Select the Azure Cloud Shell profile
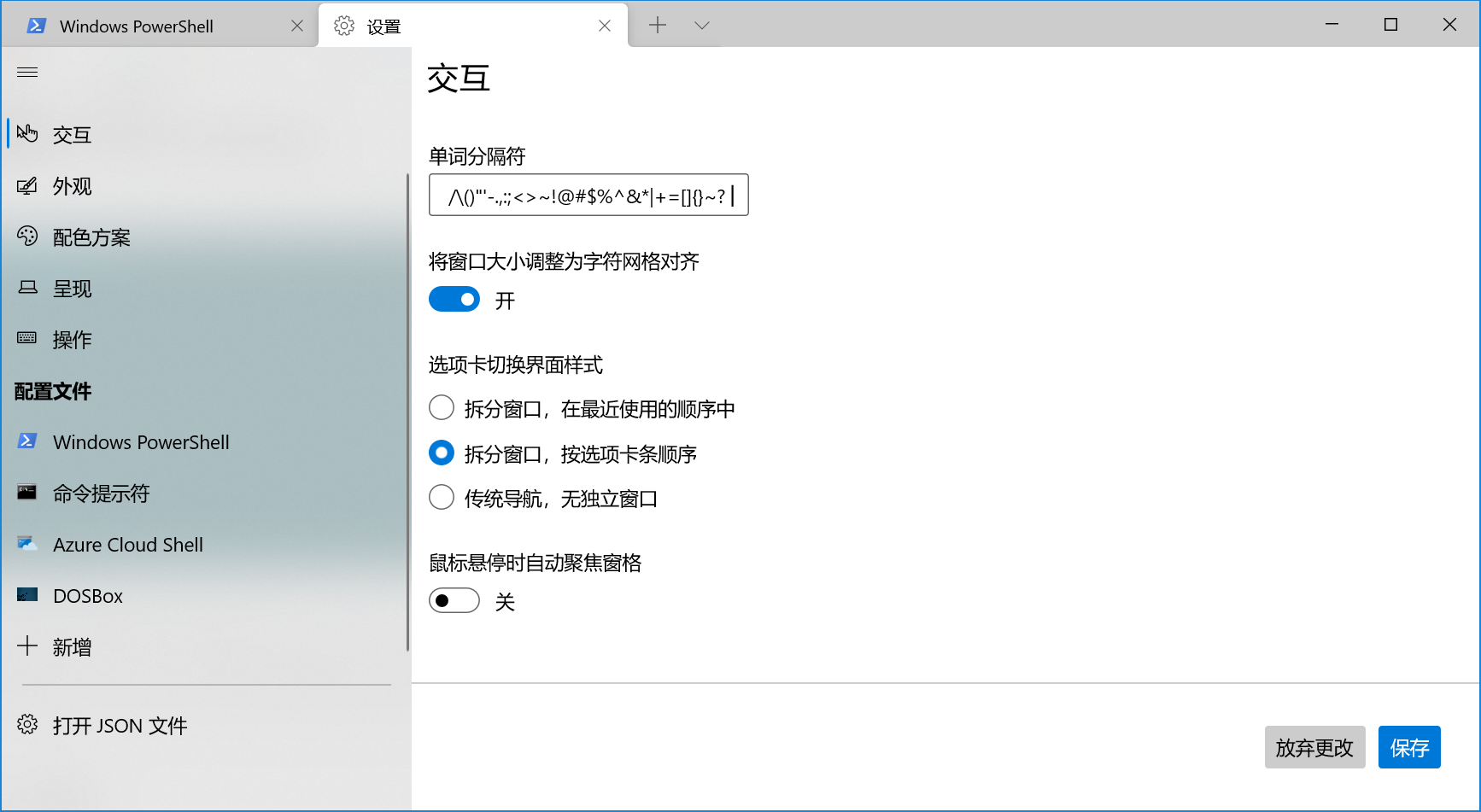Screen dimensions: 1481x812 pos(128,545)
